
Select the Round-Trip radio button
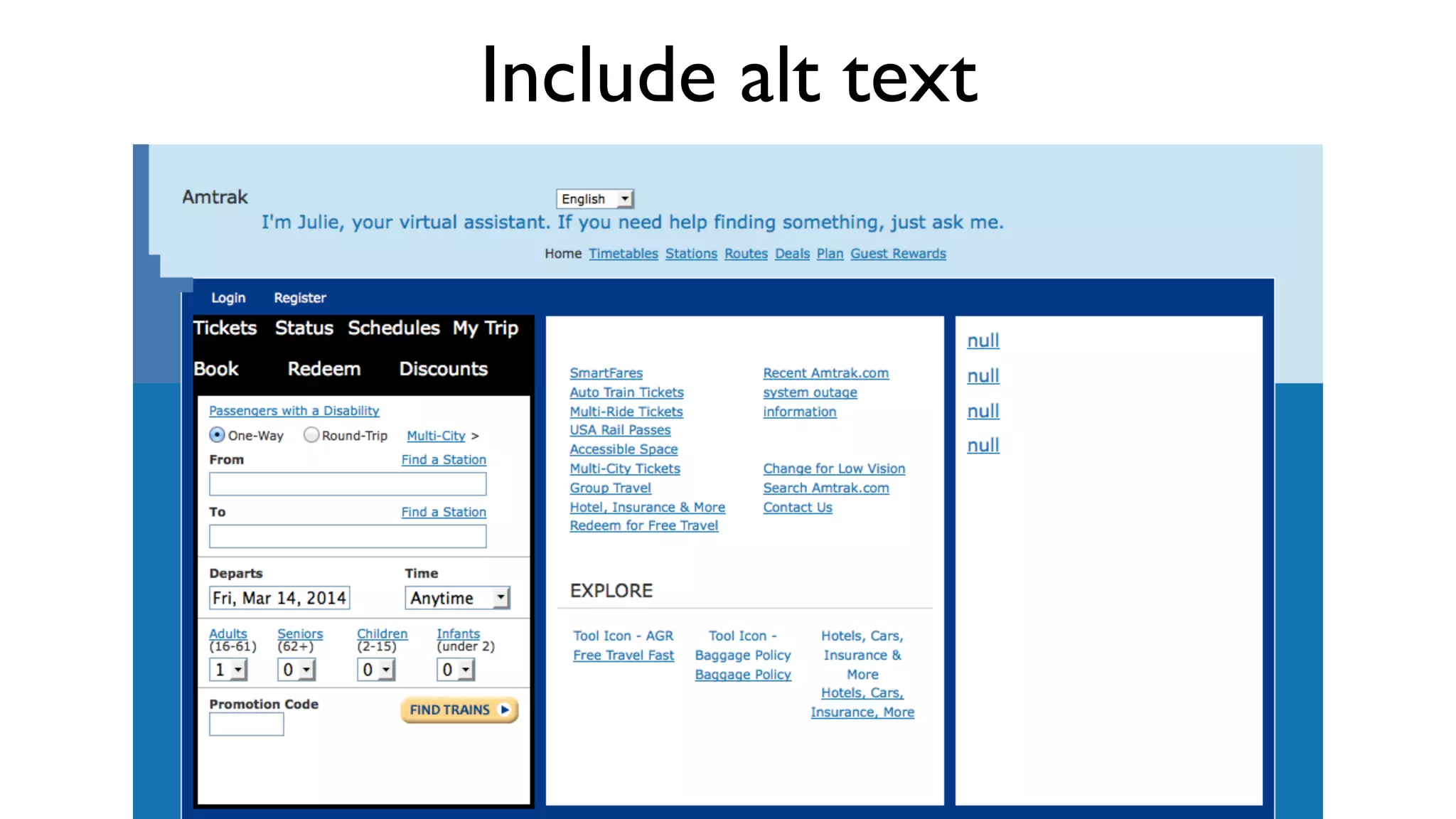coord(311,434)
